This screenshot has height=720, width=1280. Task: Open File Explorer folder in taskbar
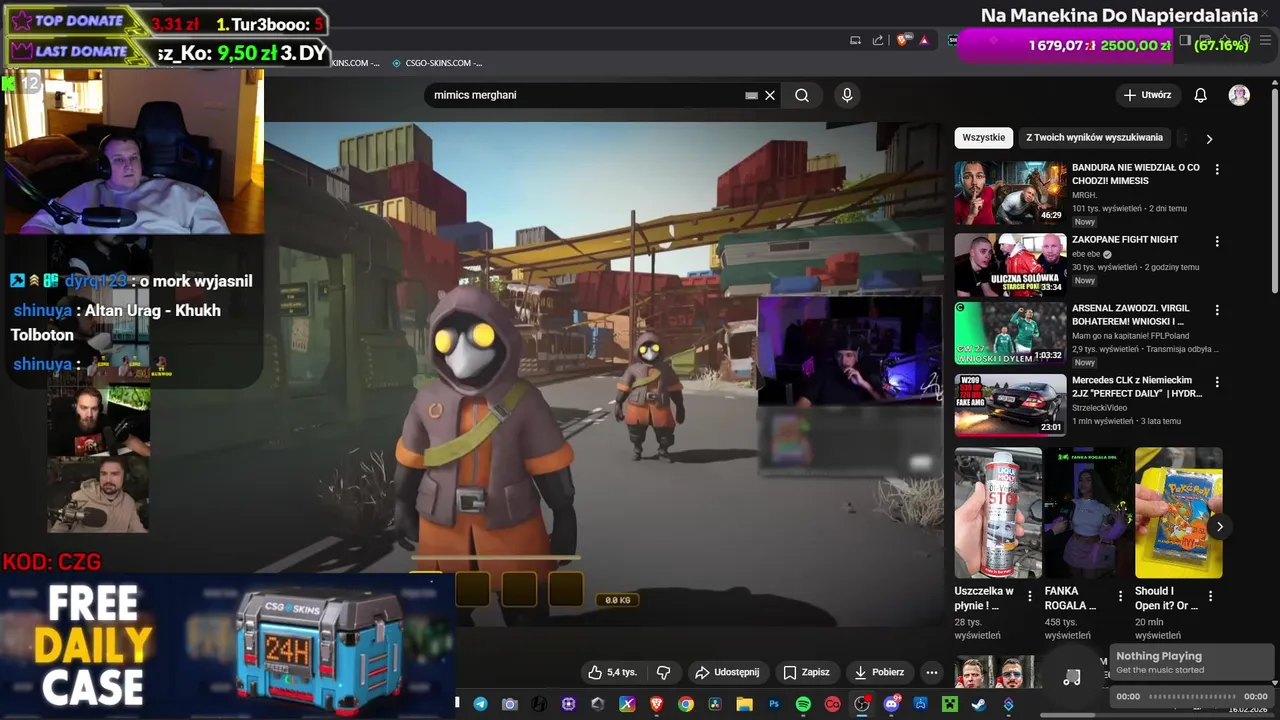[x=744, y=704]
